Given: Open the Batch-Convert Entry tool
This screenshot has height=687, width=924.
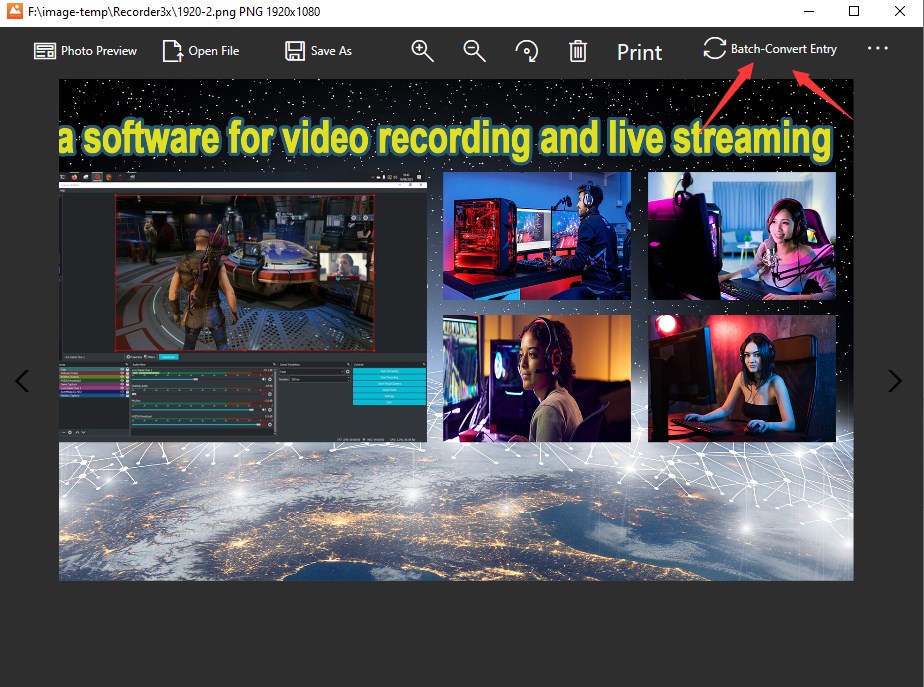Looking at the screenshot, I should tap(770, 49).
